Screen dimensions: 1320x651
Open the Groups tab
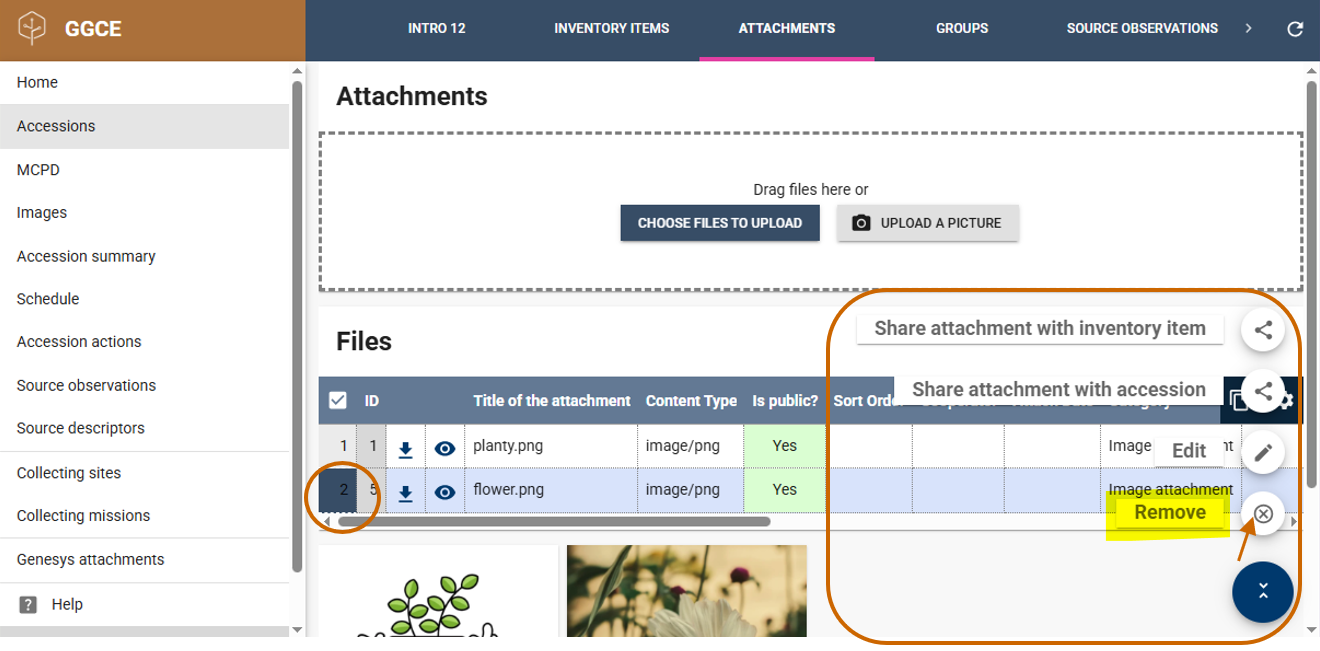[961, 29]
